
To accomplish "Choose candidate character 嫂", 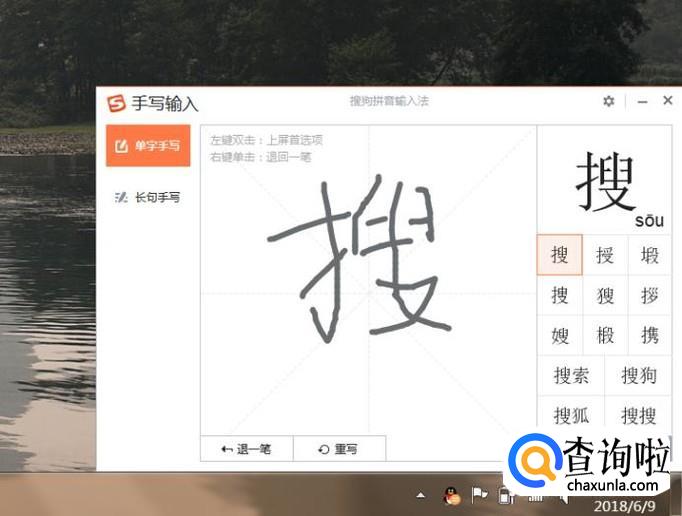I will [559, 335].
